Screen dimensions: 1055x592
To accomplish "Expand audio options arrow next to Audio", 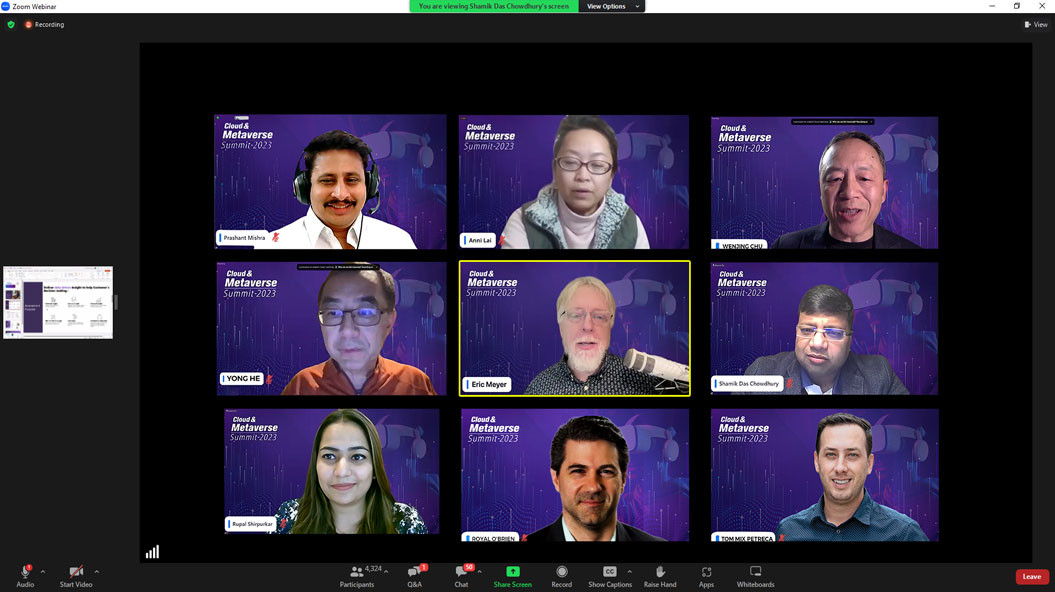I will click(x=42, y=572).
